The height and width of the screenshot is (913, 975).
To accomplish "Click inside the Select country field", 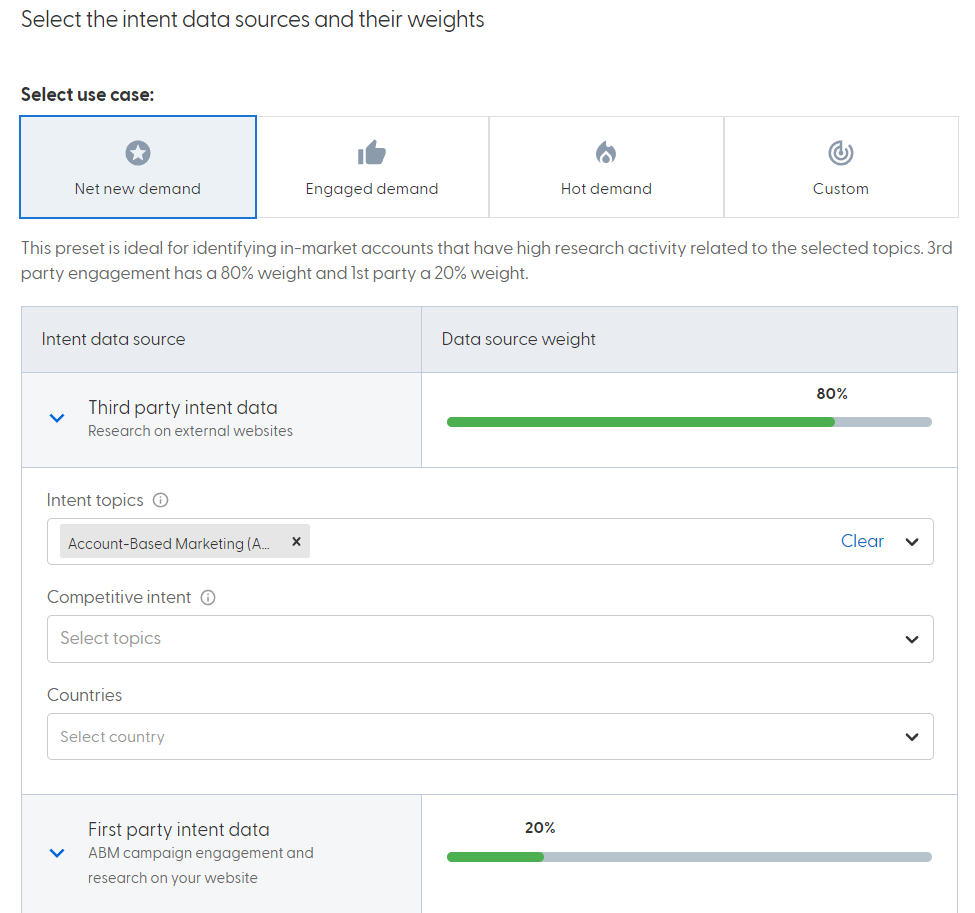I will (400, 736).
